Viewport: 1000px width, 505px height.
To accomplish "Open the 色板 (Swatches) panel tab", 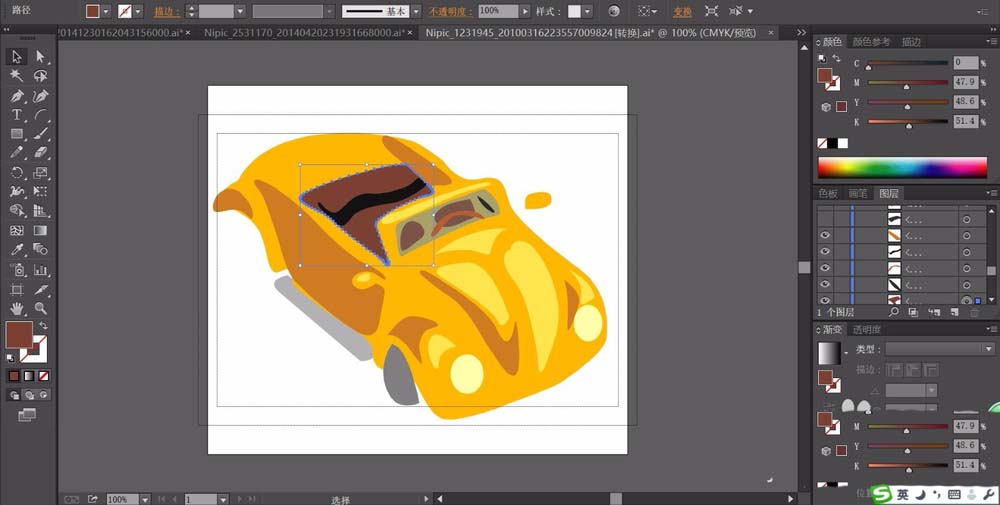I will pyautogui.click(x=828, y=193).
